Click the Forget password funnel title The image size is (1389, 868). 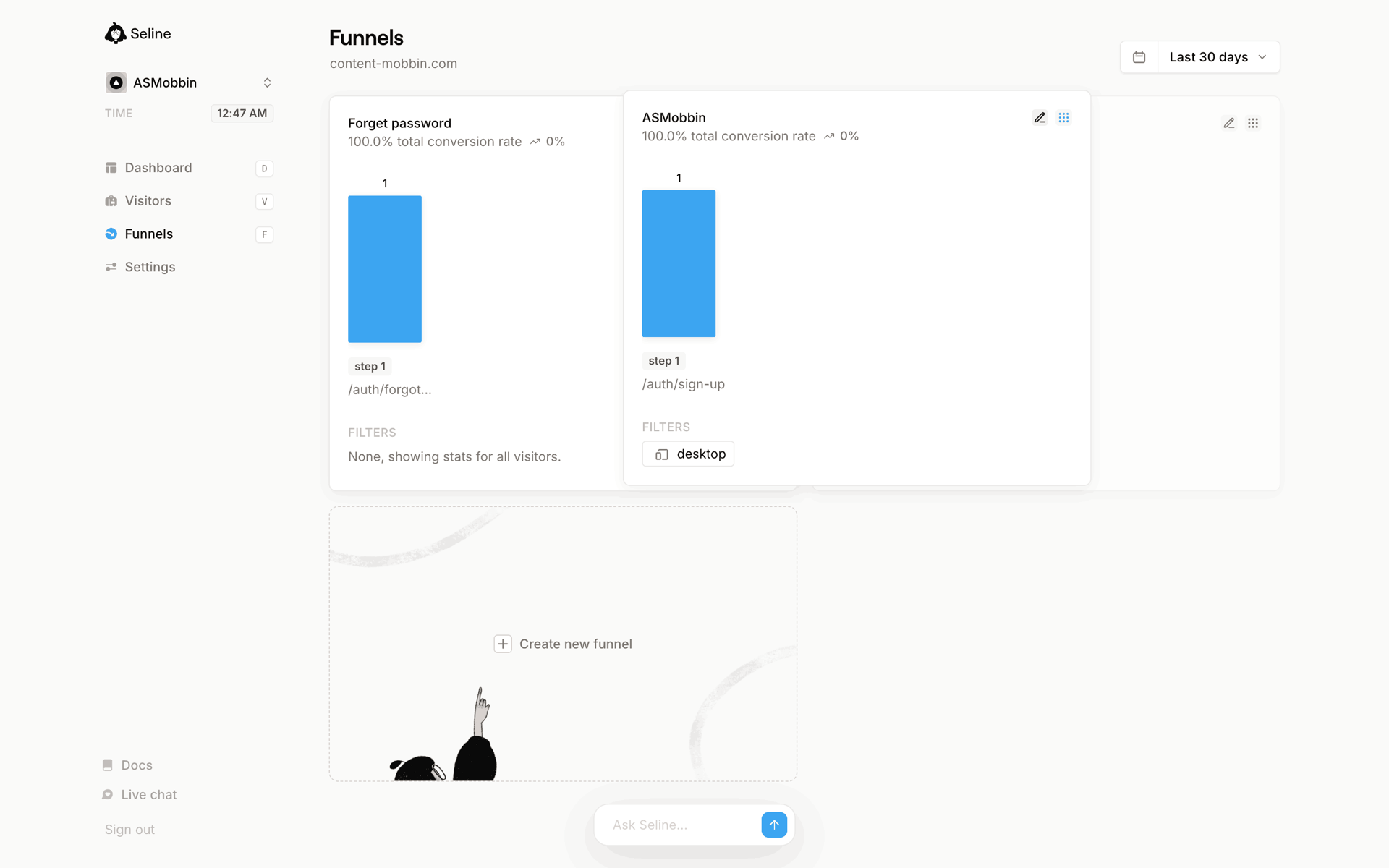(x=399, y=123)
